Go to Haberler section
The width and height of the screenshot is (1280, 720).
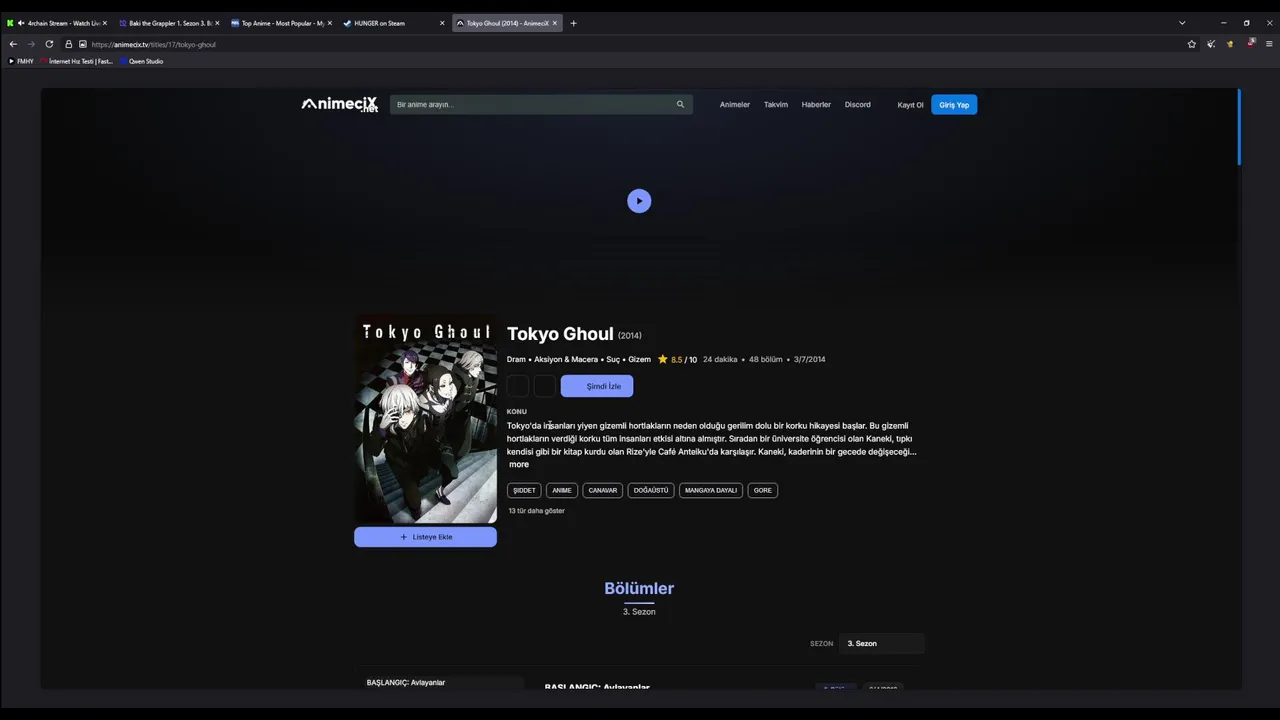click(816, 104)
